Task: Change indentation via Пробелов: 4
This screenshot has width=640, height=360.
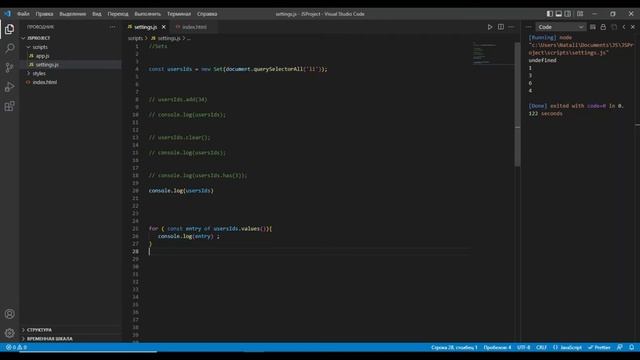Action: click(x=497, y=347)
